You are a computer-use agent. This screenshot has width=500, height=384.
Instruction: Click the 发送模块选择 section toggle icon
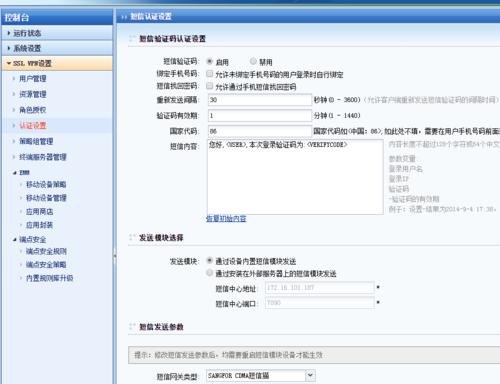point(132,237)
